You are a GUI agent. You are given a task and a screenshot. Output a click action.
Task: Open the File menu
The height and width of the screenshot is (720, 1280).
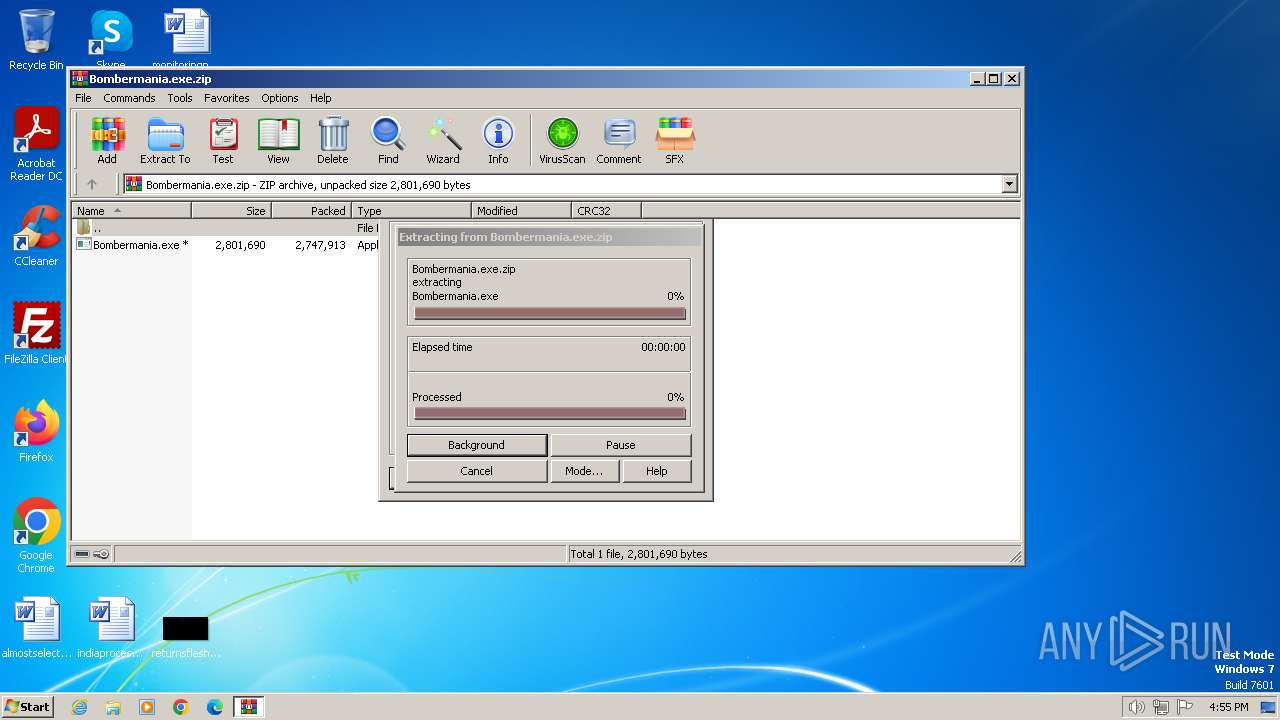[x=83, y=98]
